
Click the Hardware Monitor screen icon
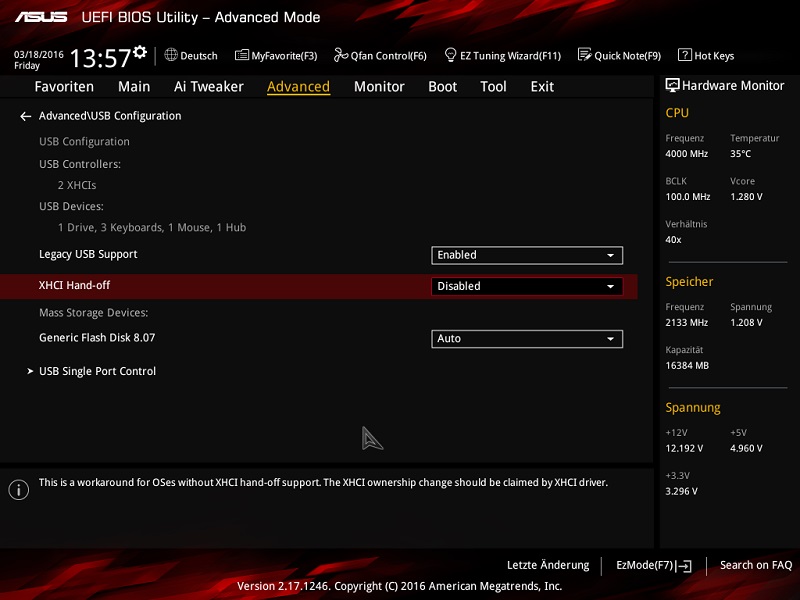click(672, 85)
